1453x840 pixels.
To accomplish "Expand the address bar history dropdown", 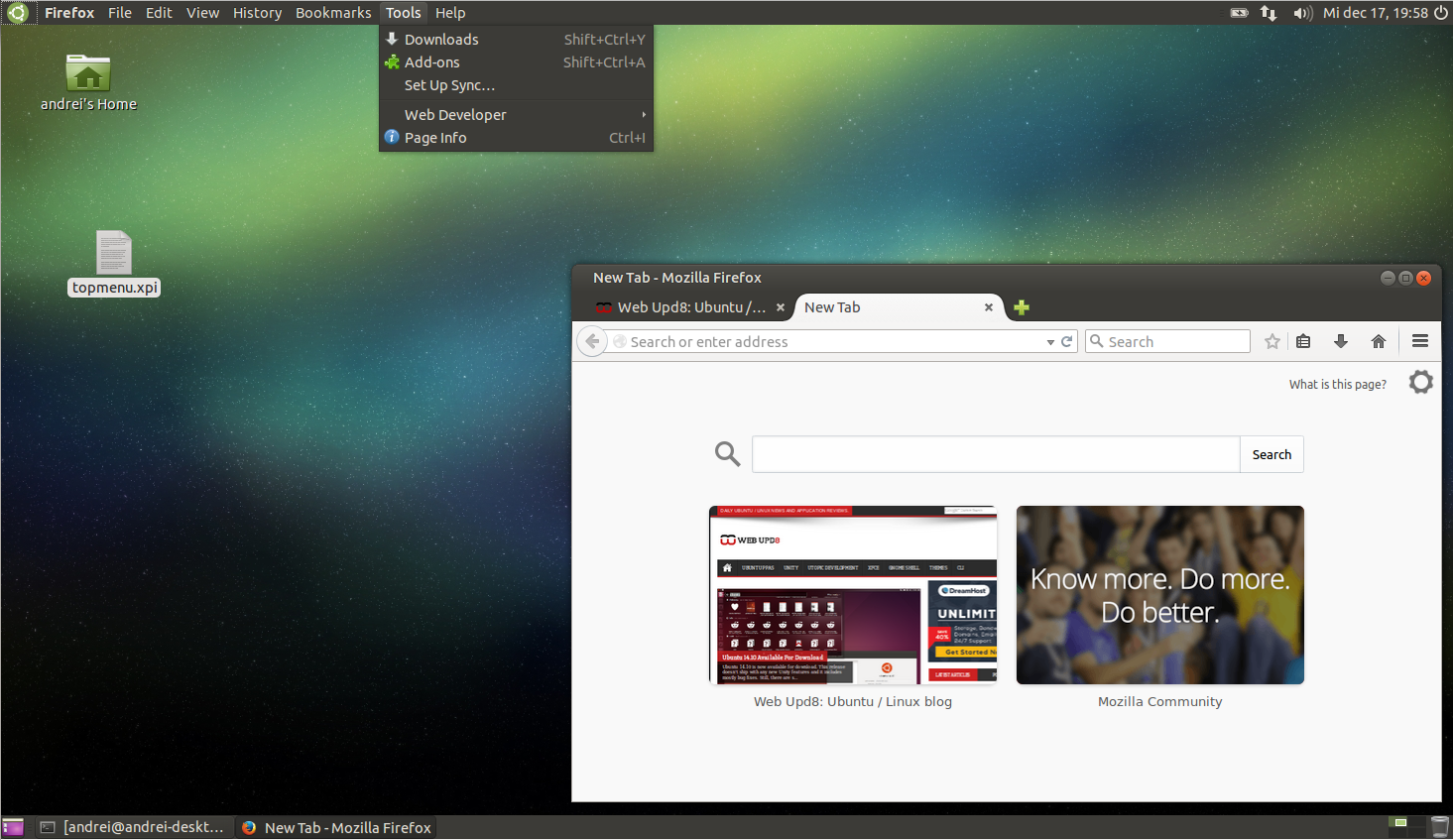I will (1050, 342).
